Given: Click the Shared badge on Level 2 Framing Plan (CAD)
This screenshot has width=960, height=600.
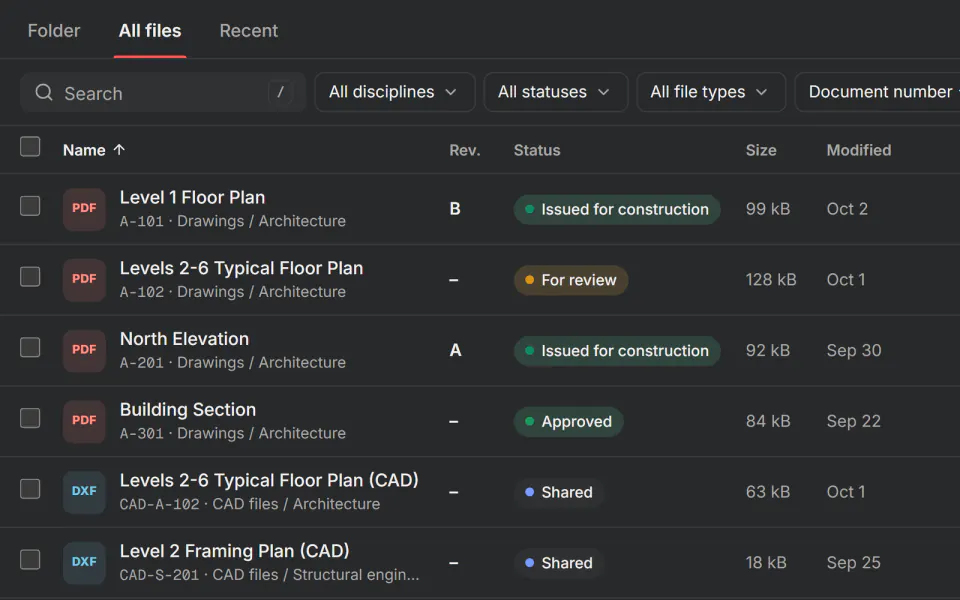Looking at the screenshot, I should click(559, 563).
